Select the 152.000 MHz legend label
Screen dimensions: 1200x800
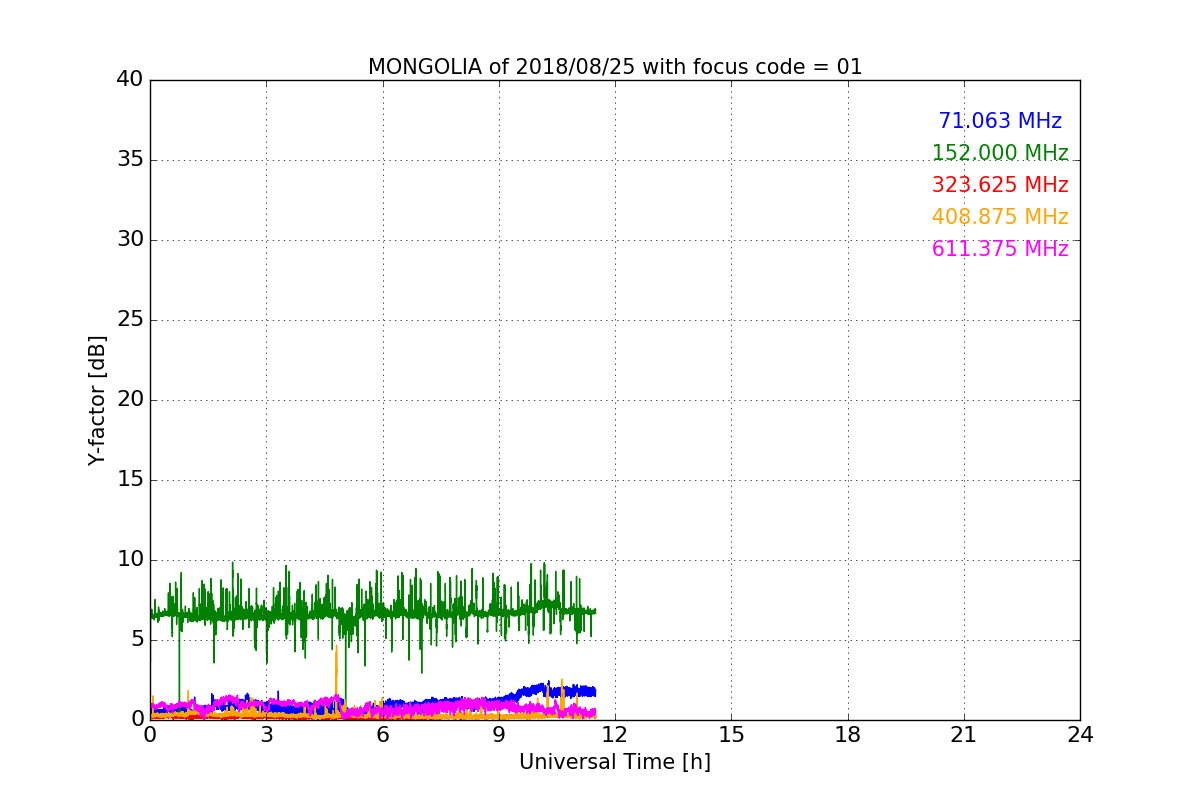coord(1000,153)
